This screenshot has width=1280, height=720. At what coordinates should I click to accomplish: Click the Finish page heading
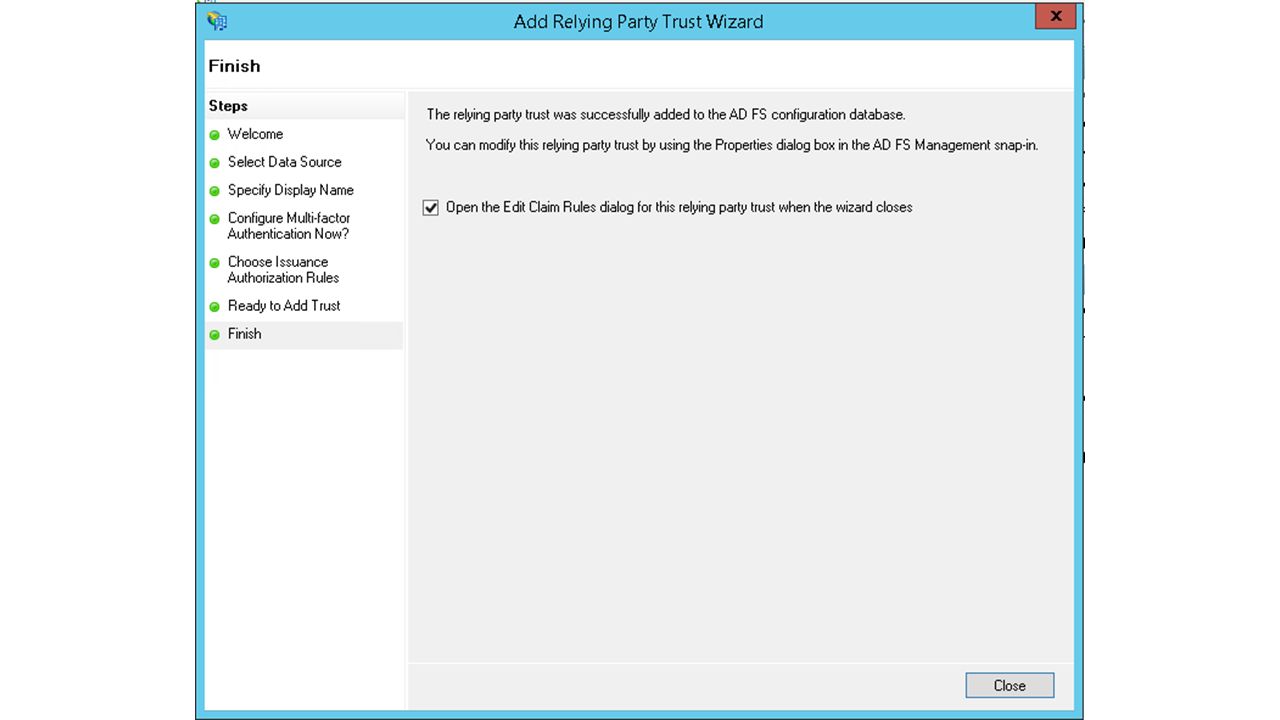pyautogui.click(x=234, y=66)
